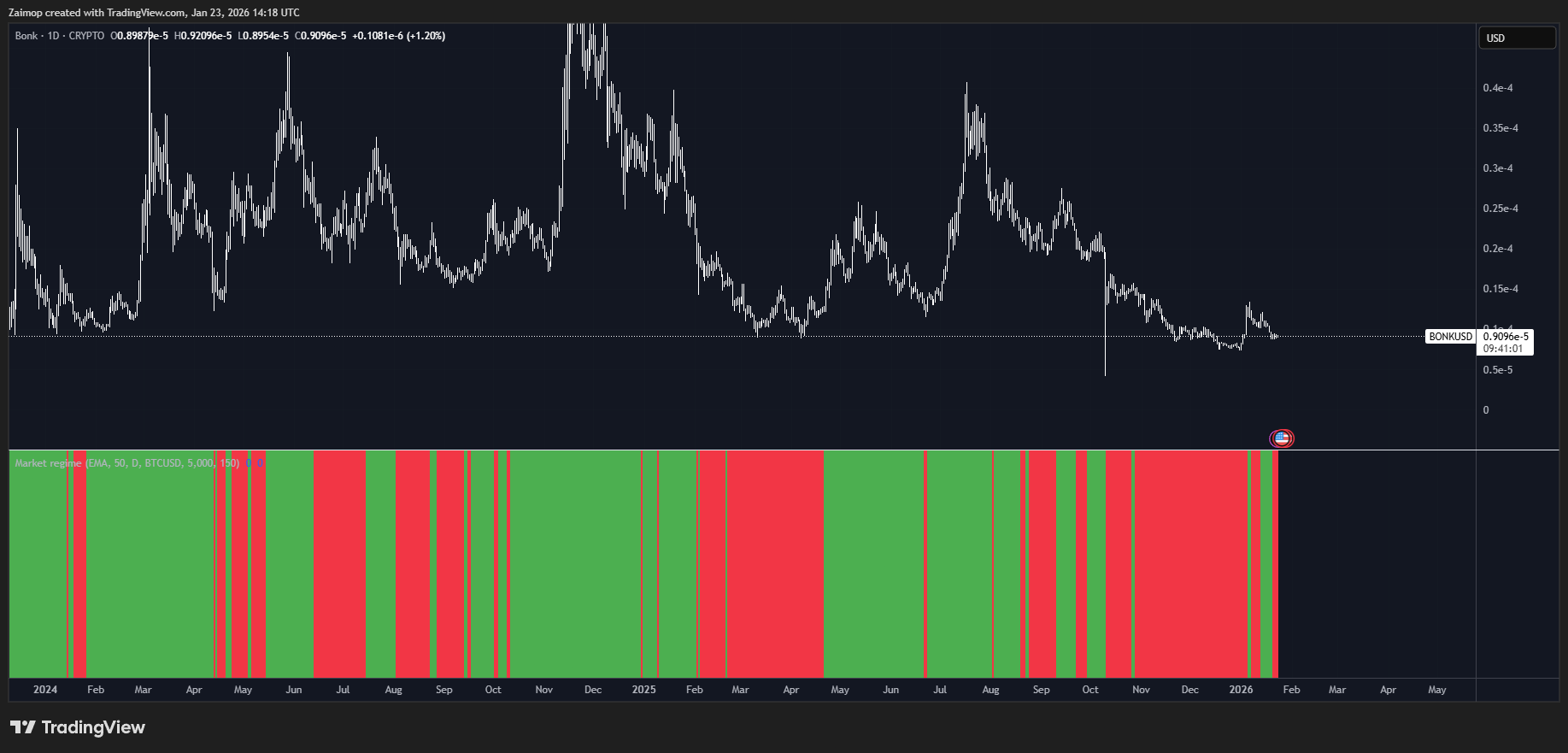The height and width of the screenshot is (753, 1568).
Task: Click the CRYPTO label in chart legend
Action: [86, 36]
